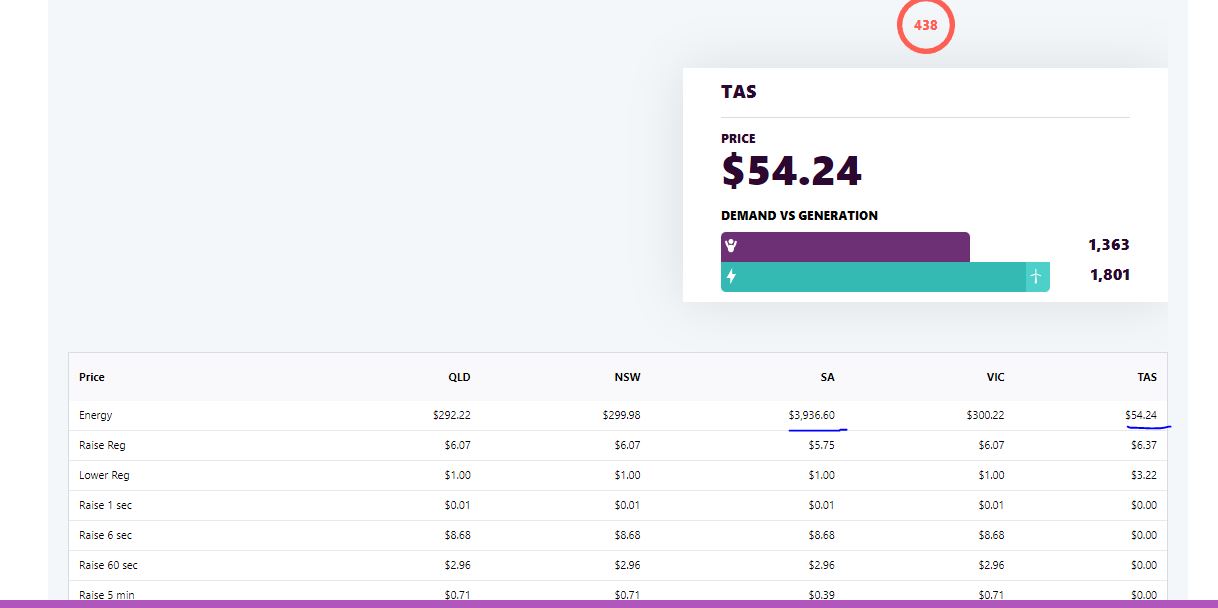Click TAS Raise 6 sec value $0.00
This screenshot has width=1218, height=608.
point(1144,535)
